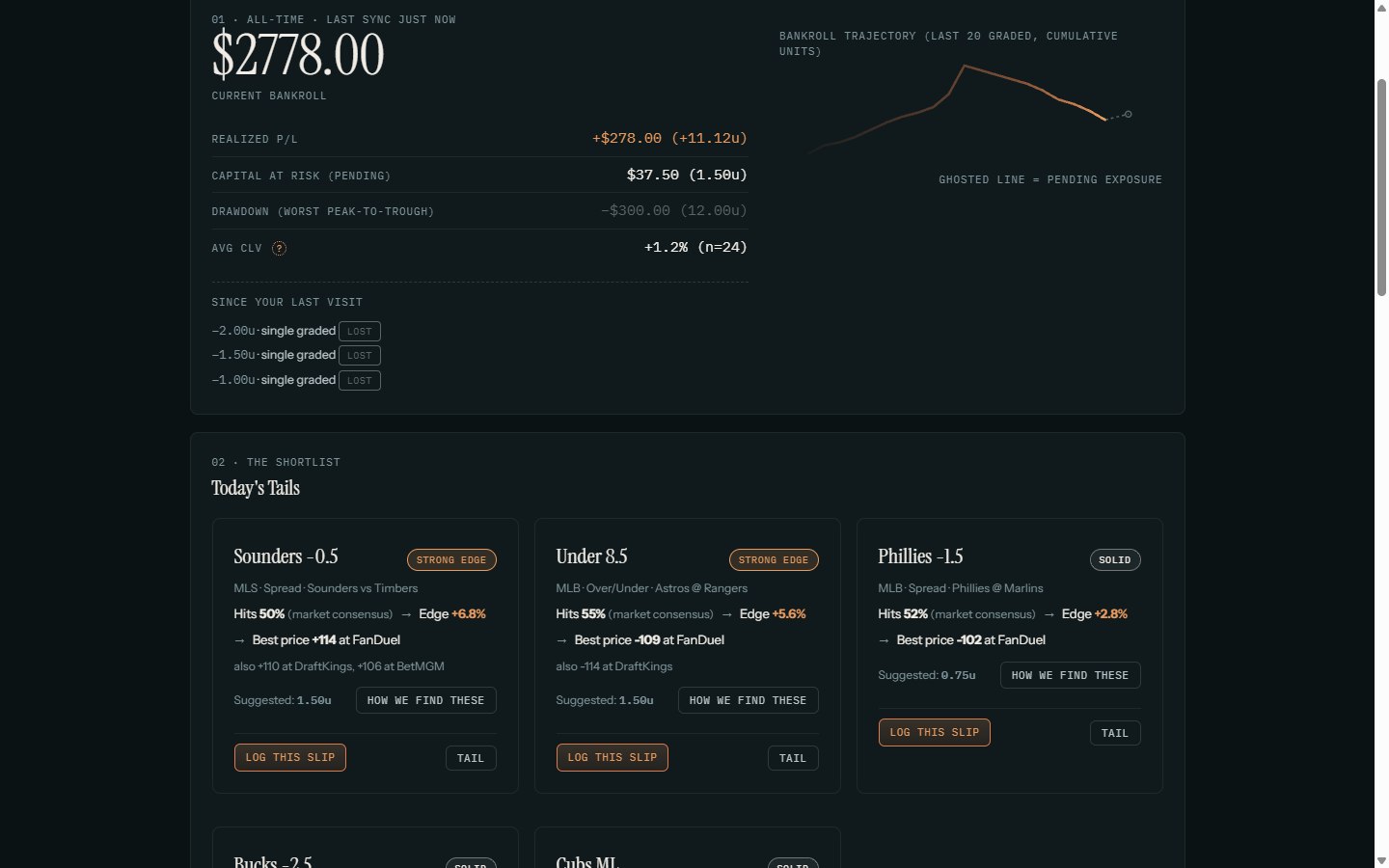Click the Solid badge on Phillies card
The width and height of the screenshot is (1389, 868).
click(x=1115, y=560)
